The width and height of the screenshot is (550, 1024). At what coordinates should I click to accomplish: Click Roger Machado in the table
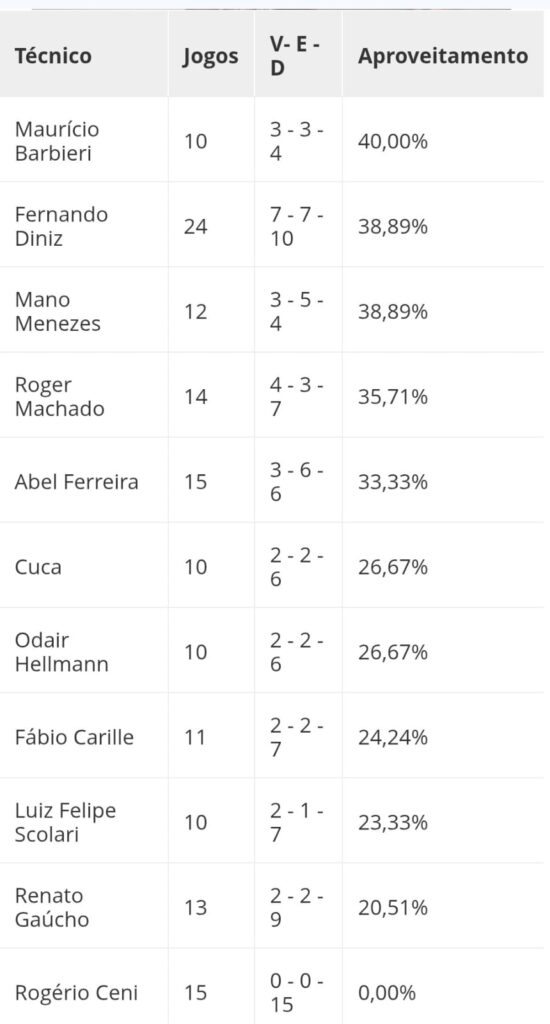[59, 396]
